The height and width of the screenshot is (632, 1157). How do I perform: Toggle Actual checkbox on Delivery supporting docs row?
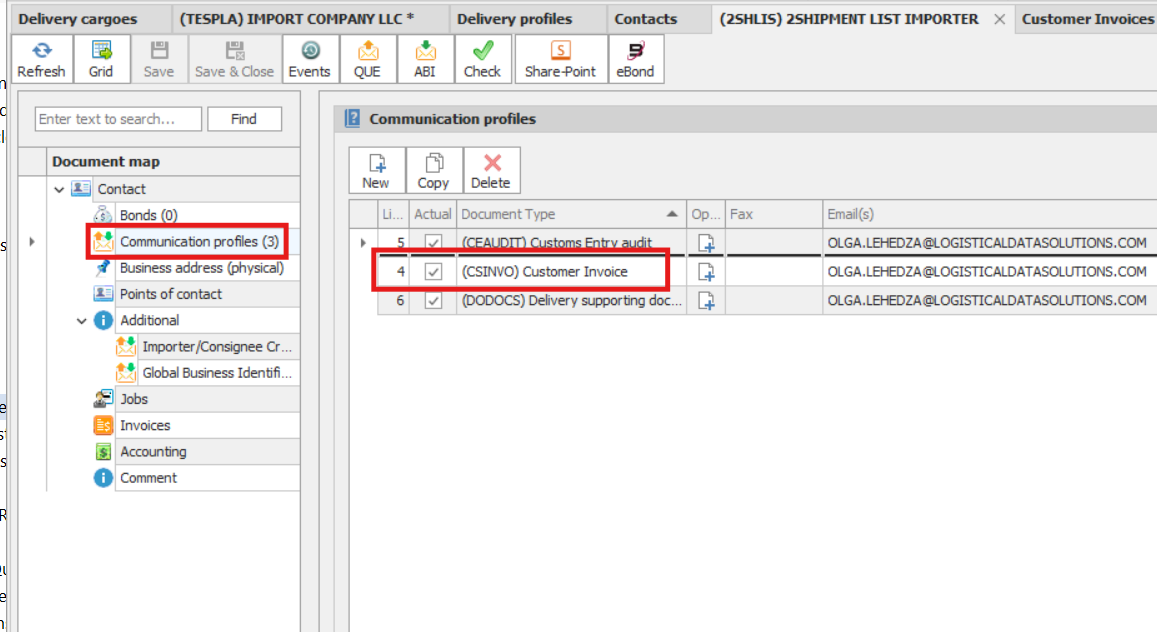[432, 299]
